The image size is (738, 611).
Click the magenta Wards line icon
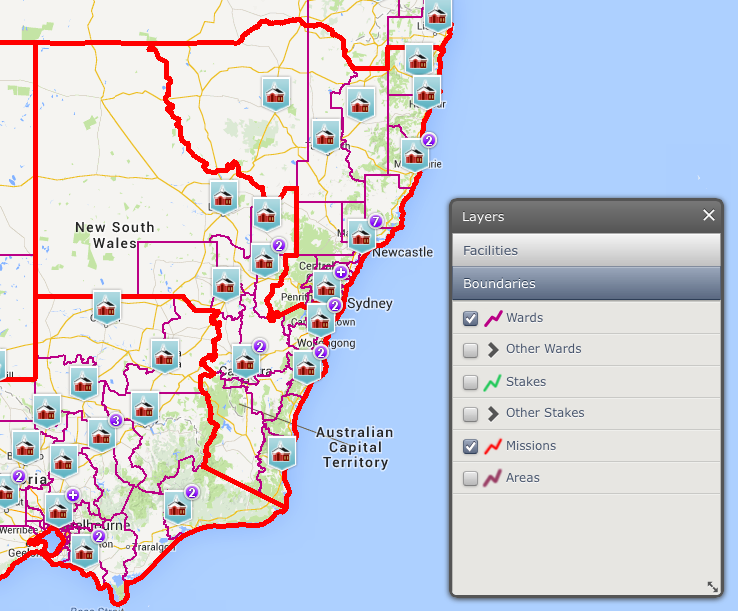[493, 318]
